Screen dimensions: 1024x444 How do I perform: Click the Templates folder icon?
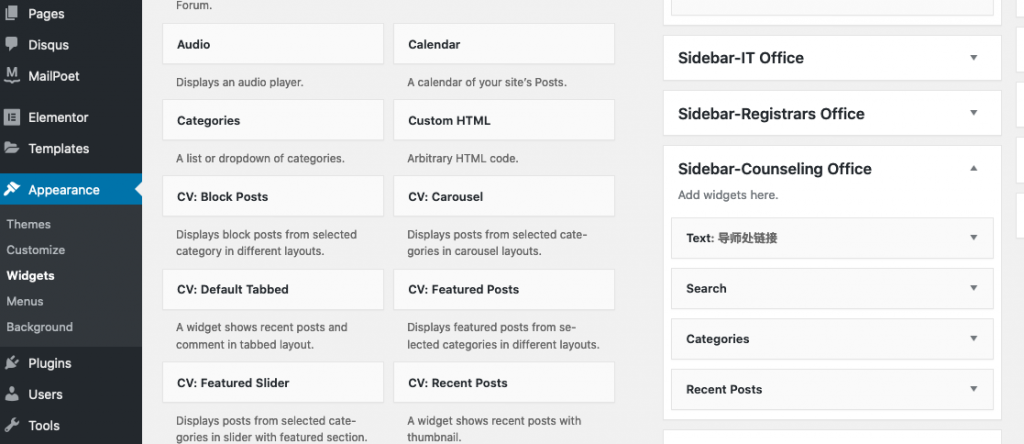coord(12,148)
